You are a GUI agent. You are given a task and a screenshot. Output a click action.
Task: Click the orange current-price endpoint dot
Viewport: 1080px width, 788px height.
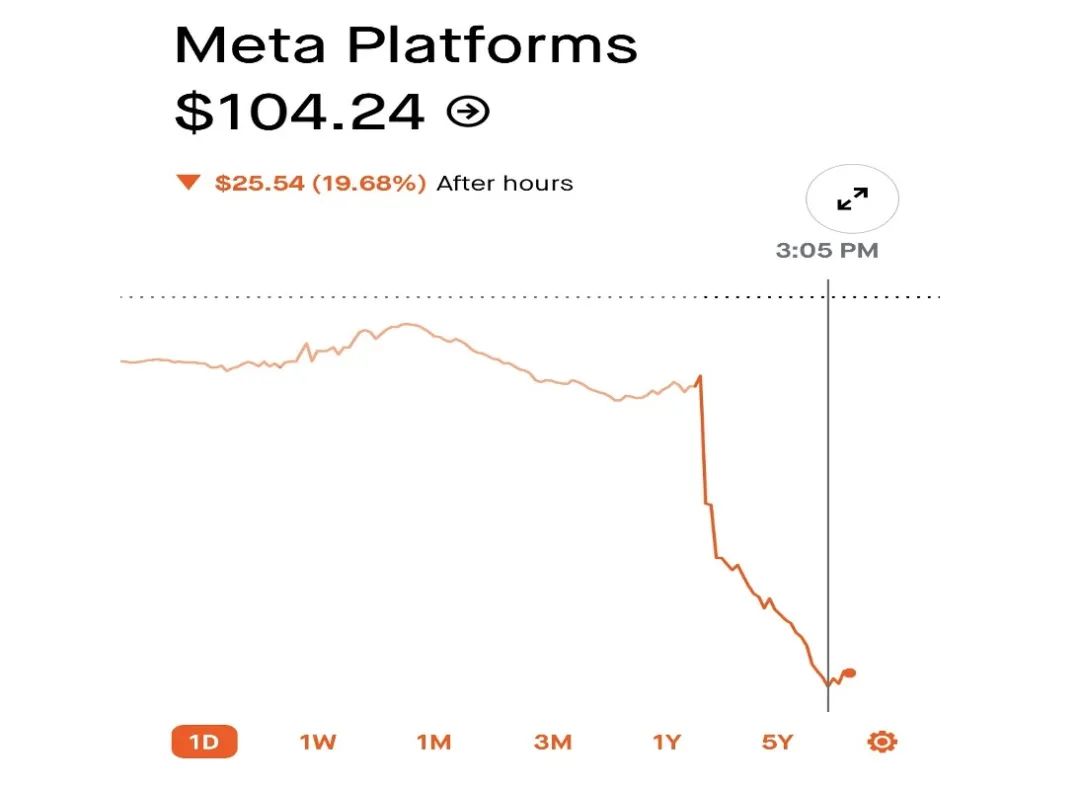pos(850,673)
